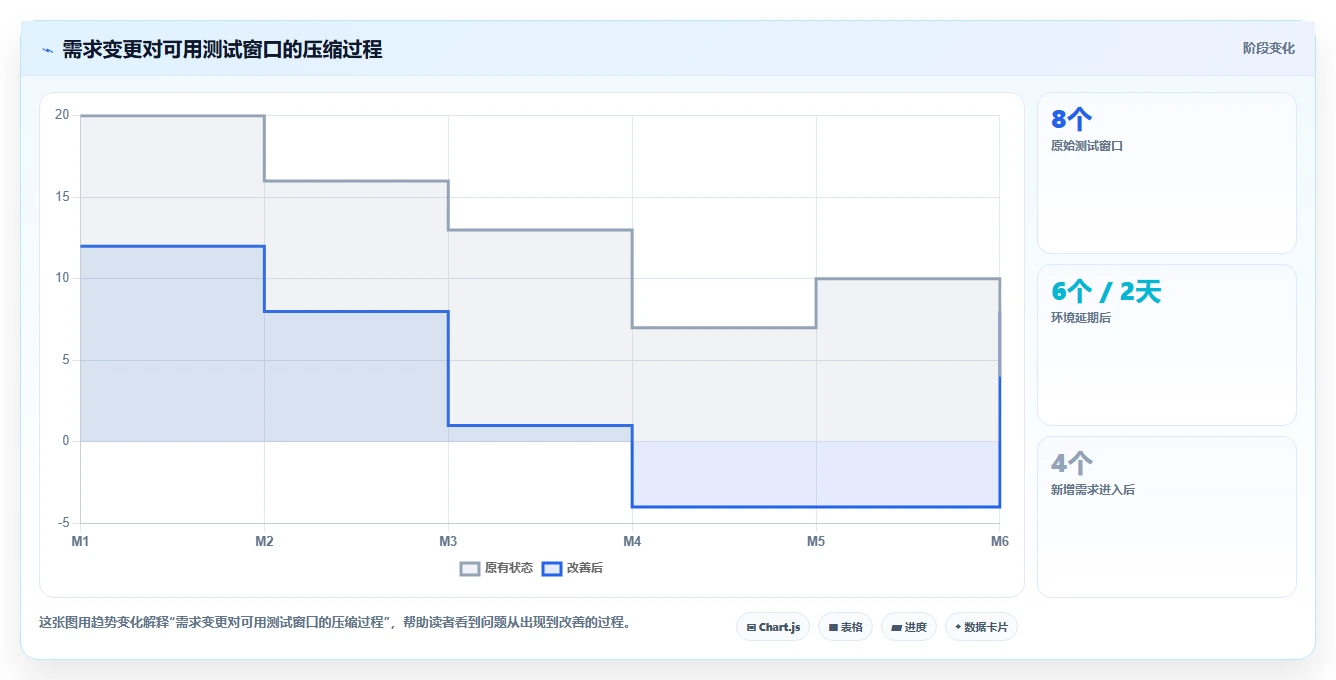Click the grey 原有状态 legend swatch
This screenshot has width=1336, height=680.
tap(470, 568)
